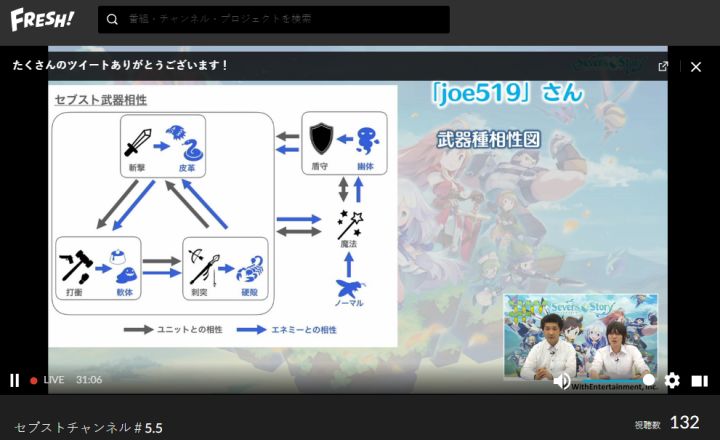Adjust the volume slider knob
This screenshot has height=440, width=720.
[648, 380]
